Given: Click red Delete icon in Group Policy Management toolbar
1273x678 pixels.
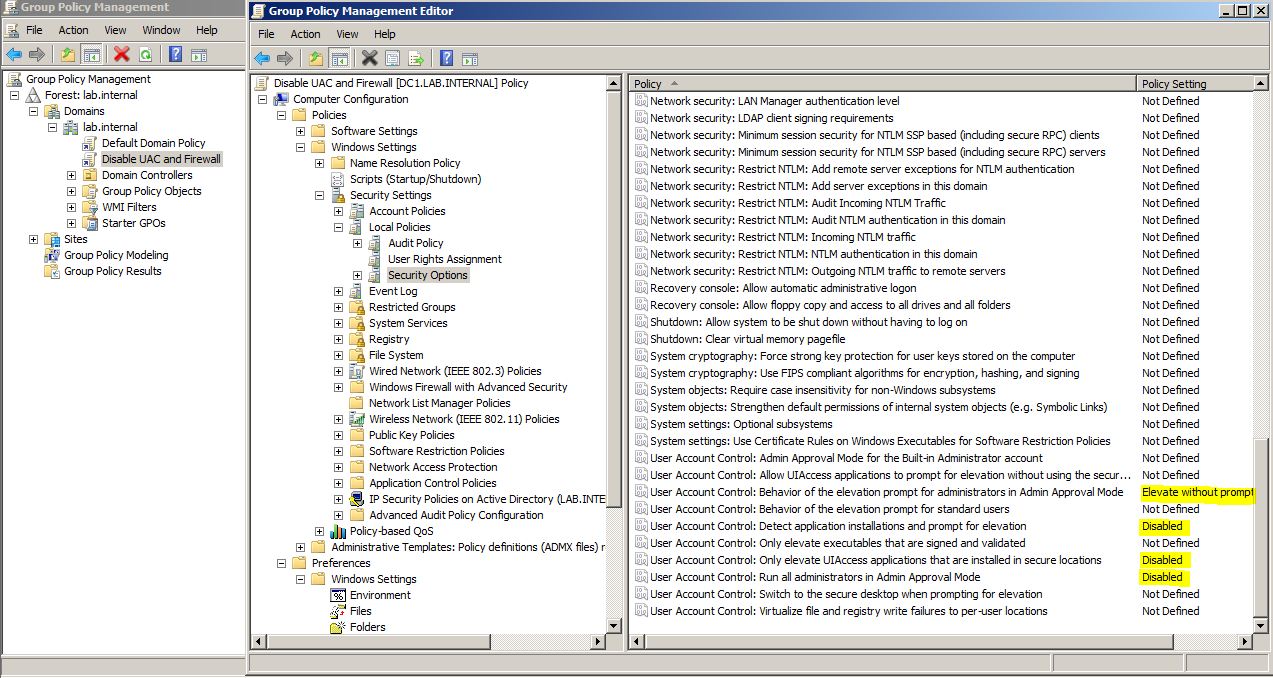Looking at the screenshot, I should coord(122,55).
